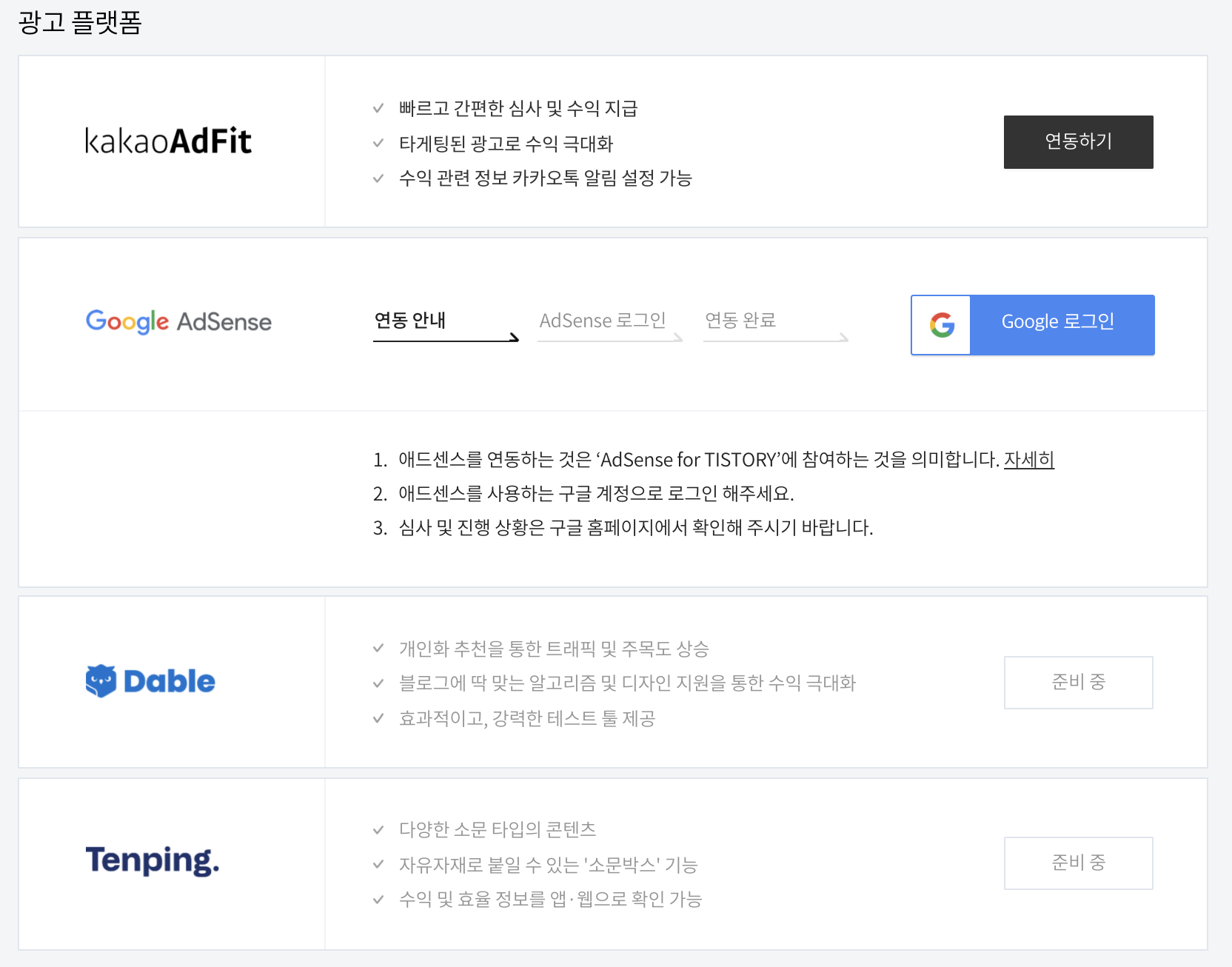This screenshot has height=967, width=1232.
Task: Click the Tenping logo
Action: click(153, 860)
